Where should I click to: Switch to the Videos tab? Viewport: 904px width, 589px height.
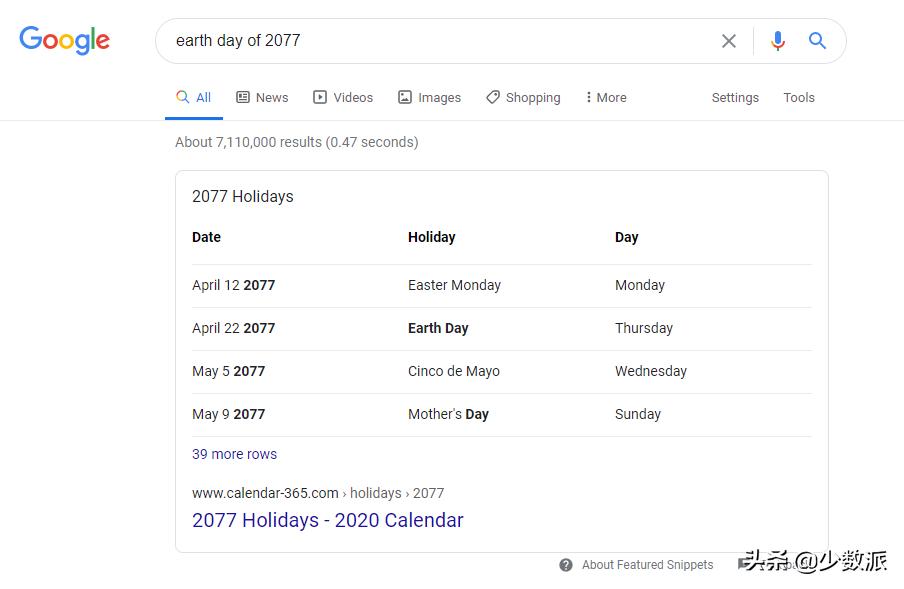(343, 97)
